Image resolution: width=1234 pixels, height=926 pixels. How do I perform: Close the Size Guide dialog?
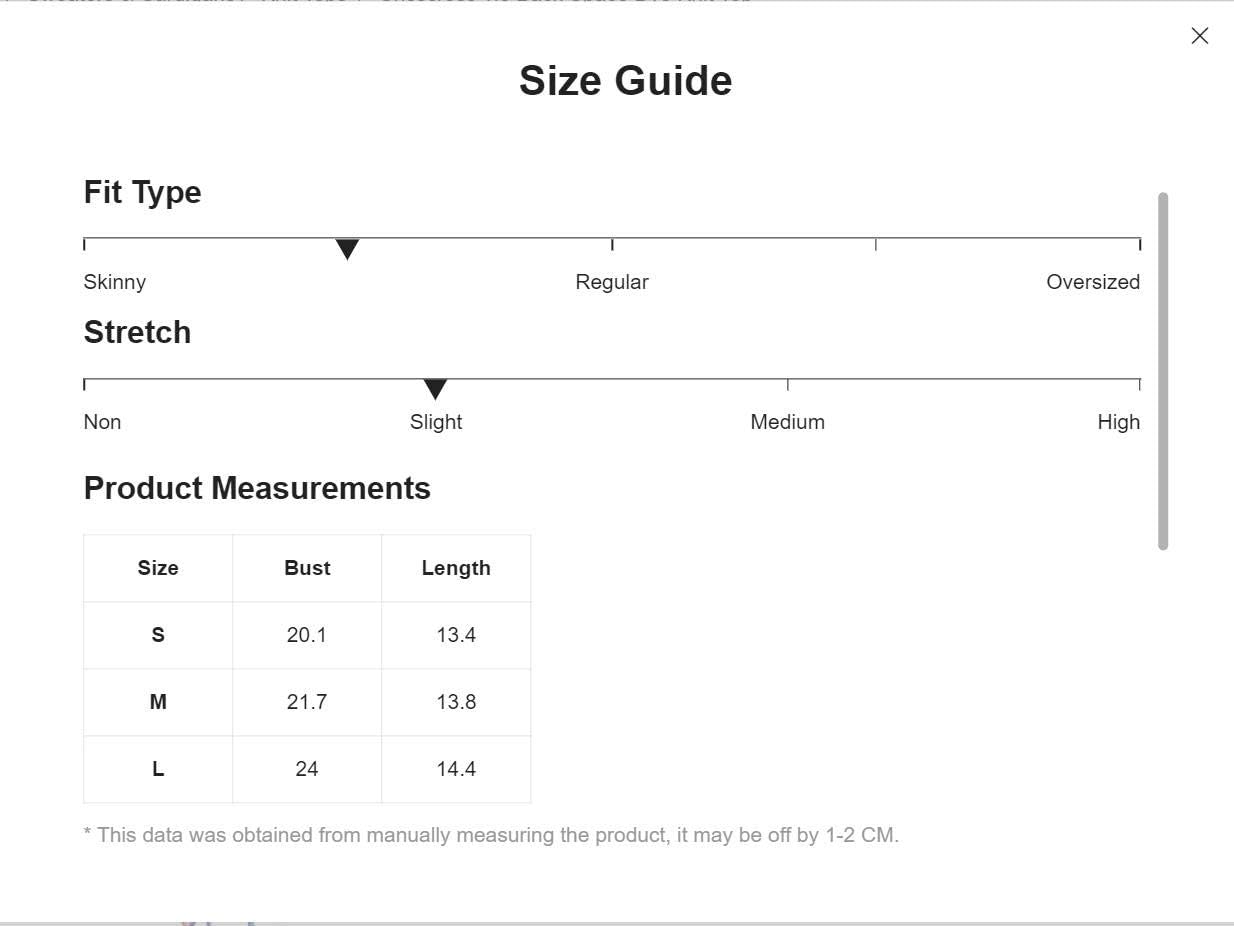point(1200,36)
